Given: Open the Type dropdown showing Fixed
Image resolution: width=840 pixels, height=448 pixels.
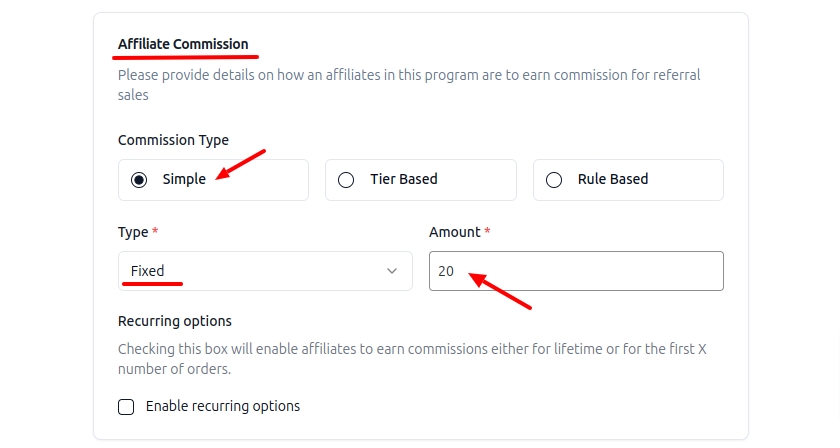Looking at the screenshot, I should click(264, 271).
